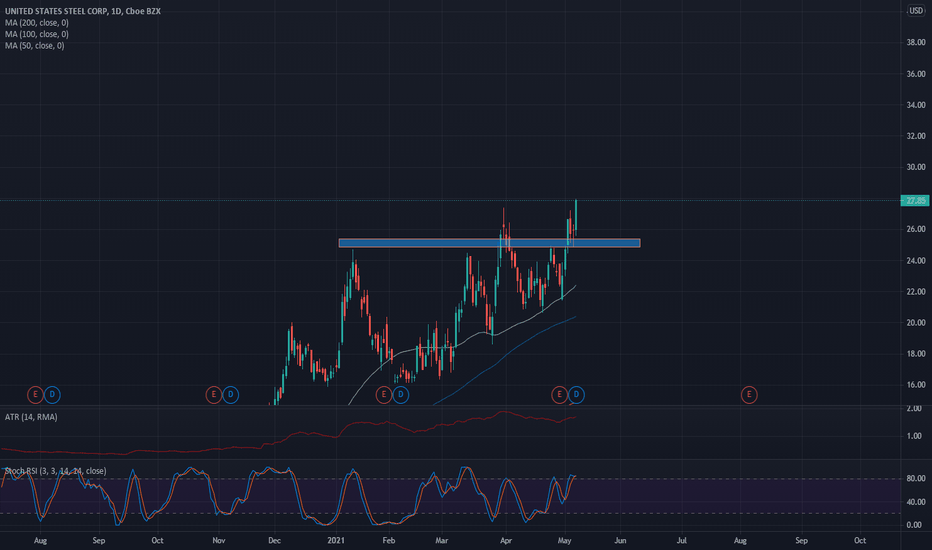Click the 2021 label on time axis
This screenshot has width=932, height=550.
pyautogui.click(x=336, y=540)
